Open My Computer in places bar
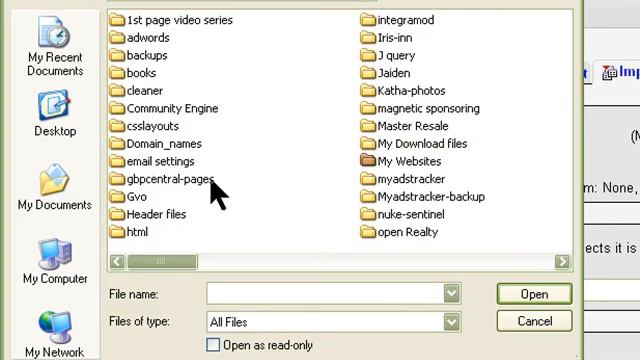 (x=55, y=261)
